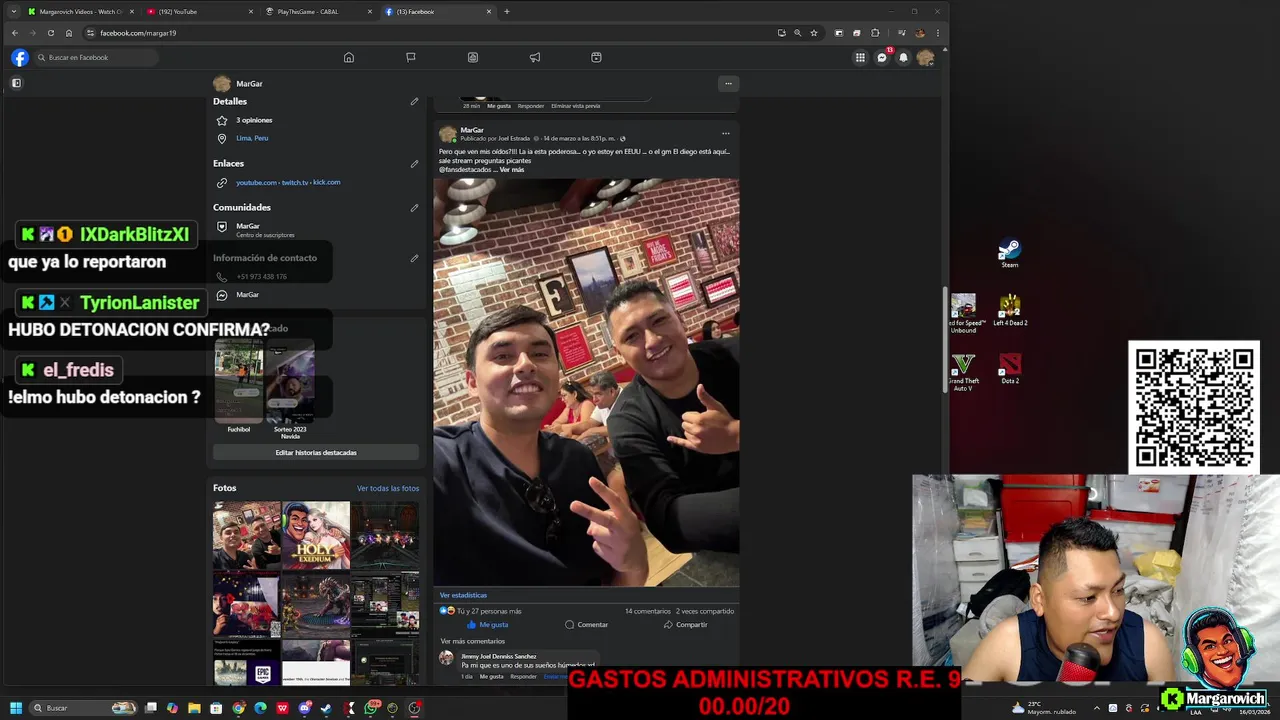Open the post's three-dot options menu
The image size is (1280, 720).
[x=726, y=133]
